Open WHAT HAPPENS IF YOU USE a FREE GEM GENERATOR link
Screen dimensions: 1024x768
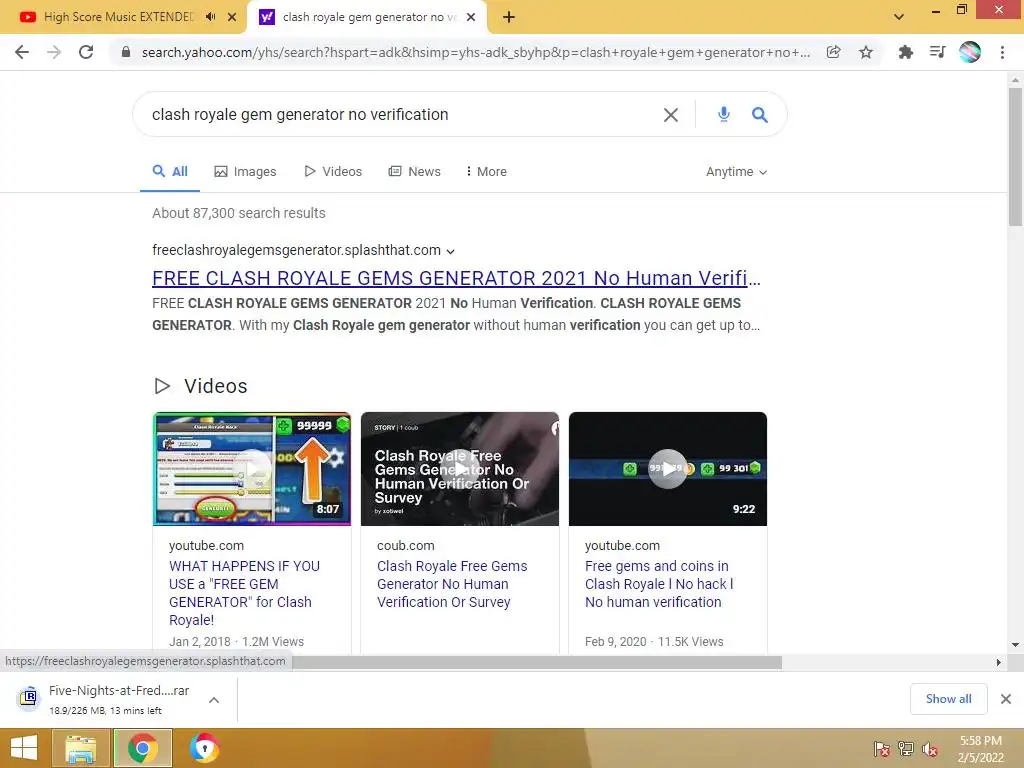coord(244,593)
